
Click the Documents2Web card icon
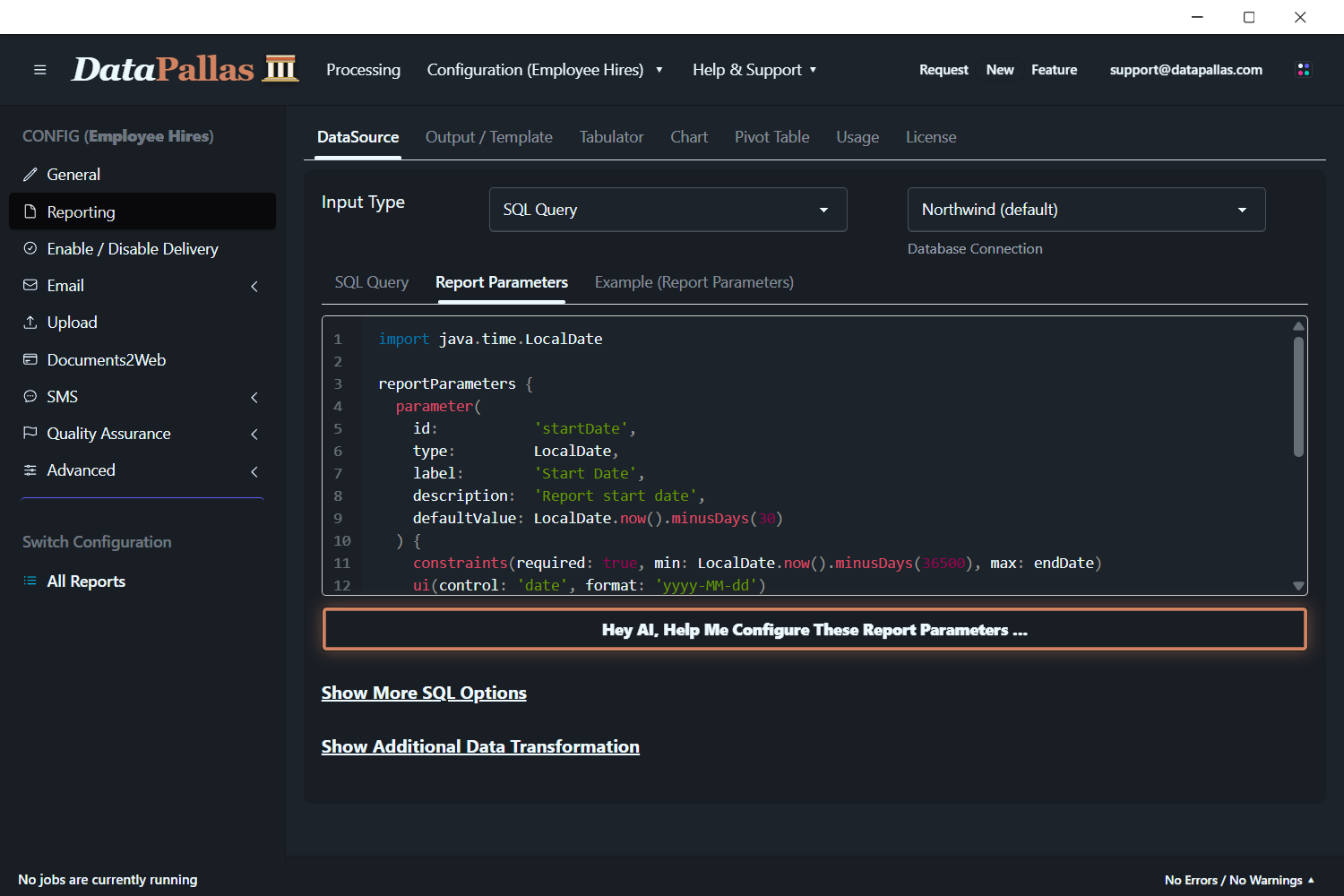pyautogui.click(x=30, y=359)
